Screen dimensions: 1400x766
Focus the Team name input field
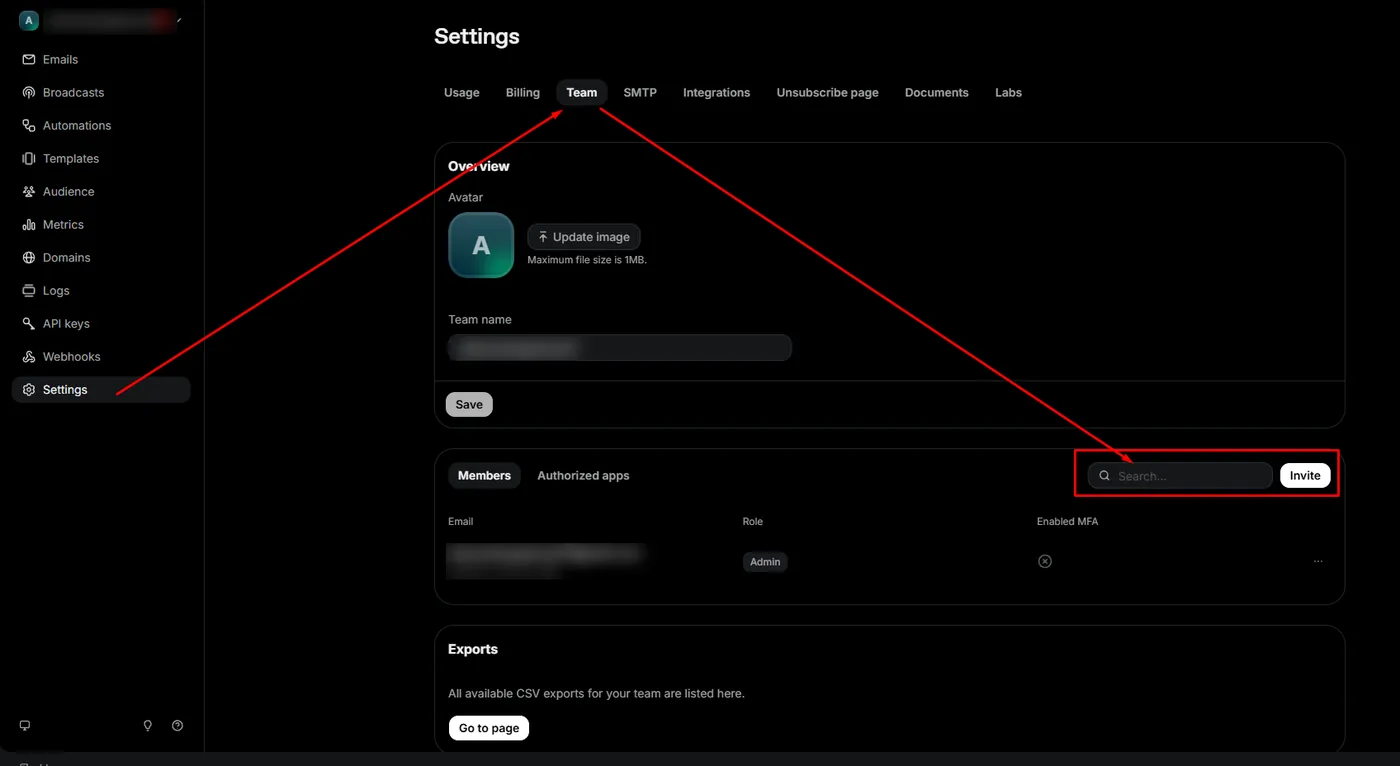(x=620, y=348)
